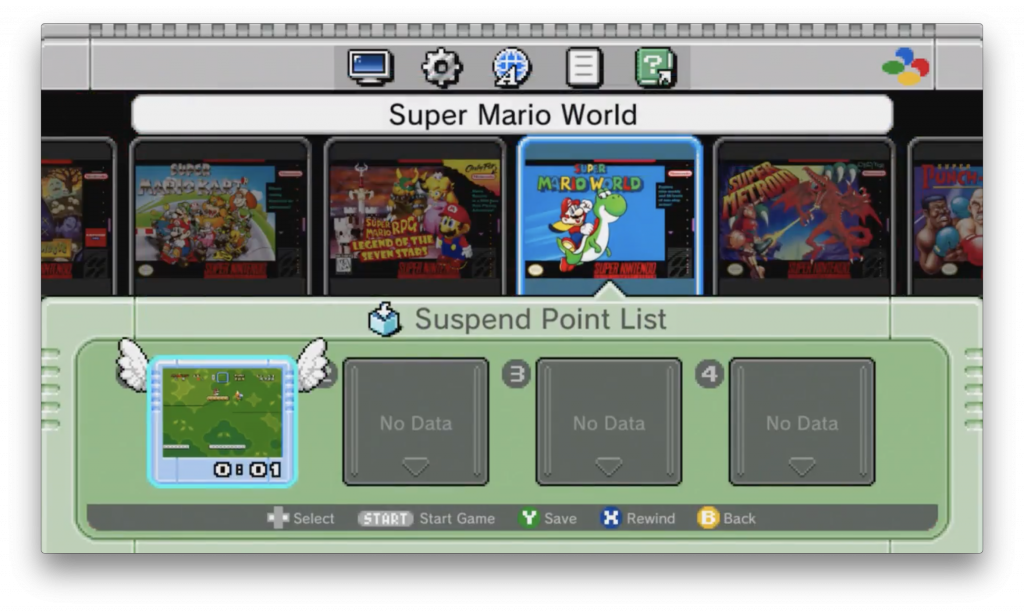The image size is (1024, 612).
Task: Open the winged suspend point save state
Action: (222, 421)
